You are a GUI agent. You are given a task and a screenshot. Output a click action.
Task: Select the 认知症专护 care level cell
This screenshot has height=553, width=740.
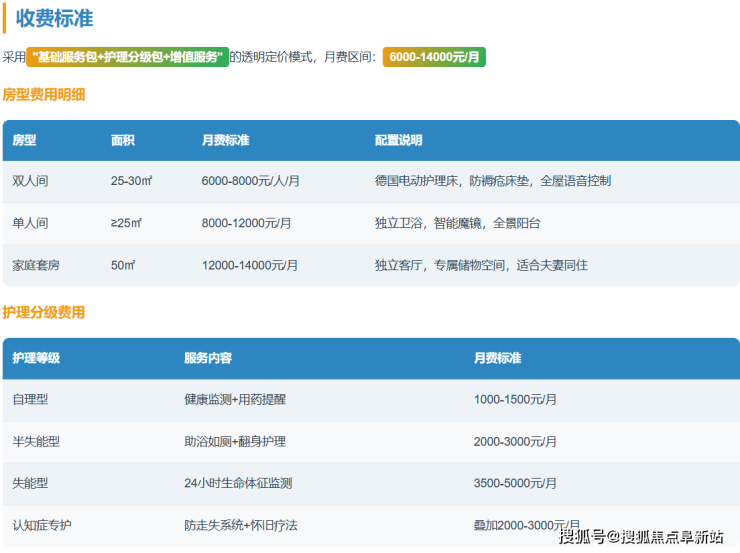click(42, 525)
